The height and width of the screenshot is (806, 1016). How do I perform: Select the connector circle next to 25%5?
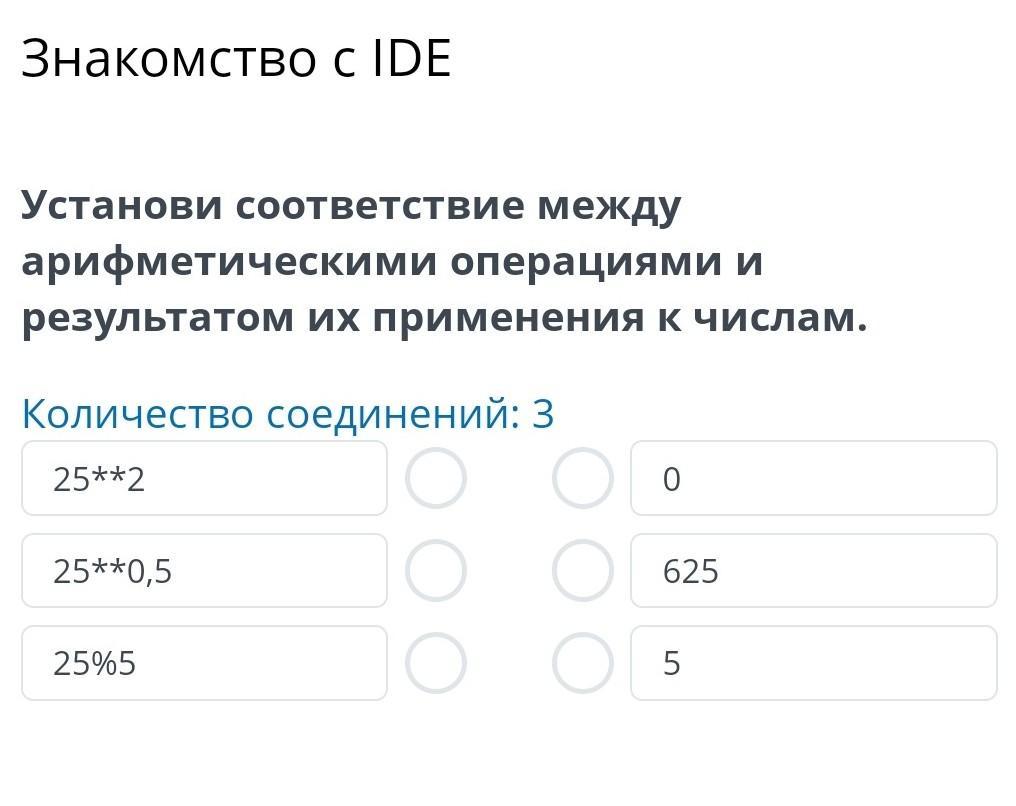click(435, 663)
